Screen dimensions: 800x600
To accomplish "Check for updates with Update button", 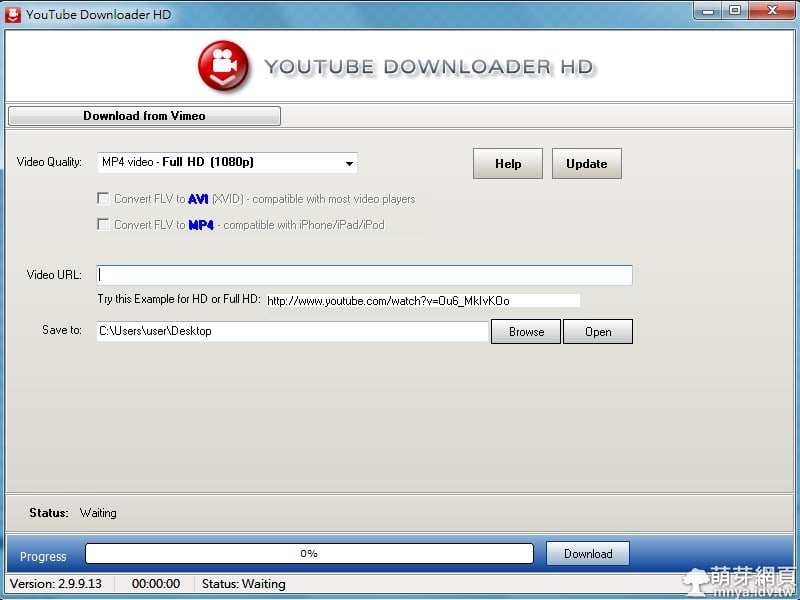I will [x=587, y=164].
